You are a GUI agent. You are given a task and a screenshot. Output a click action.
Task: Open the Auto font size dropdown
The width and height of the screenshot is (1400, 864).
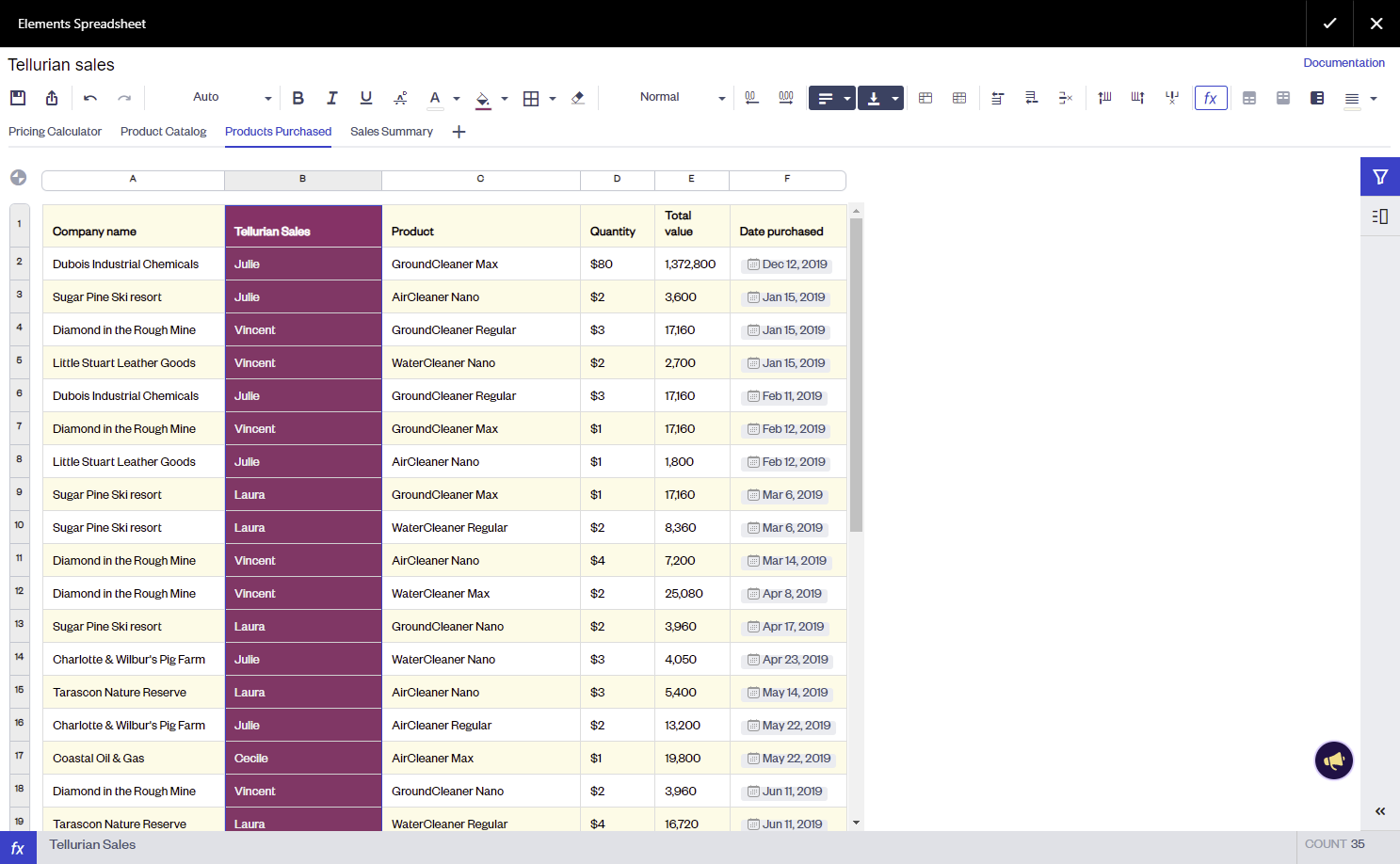tap(232, 98)
